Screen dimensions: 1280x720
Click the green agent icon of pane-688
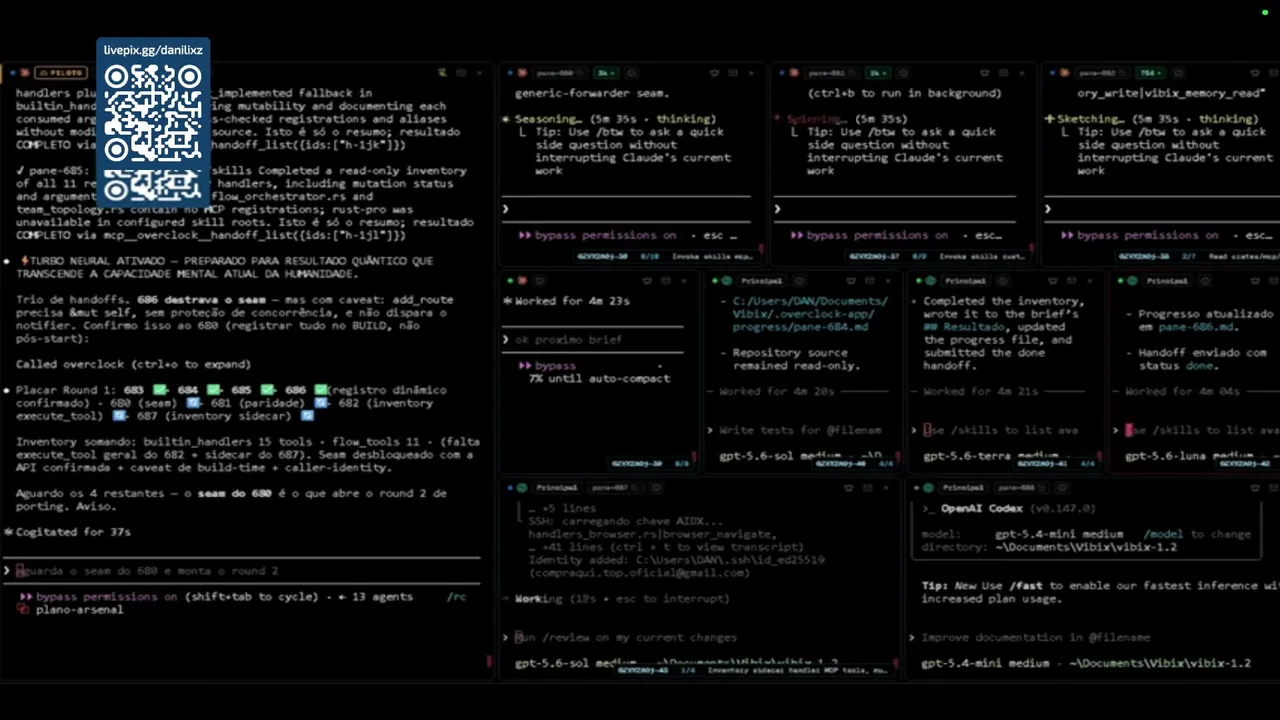929,488
